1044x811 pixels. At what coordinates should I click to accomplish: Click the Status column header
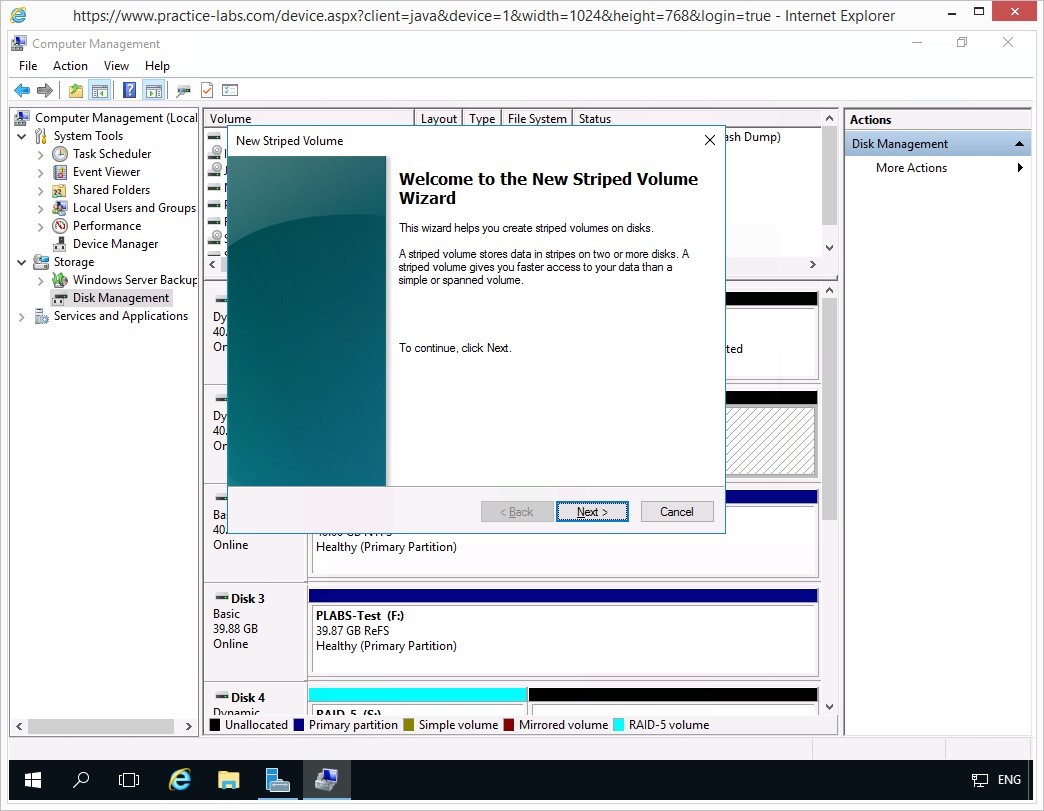(595, 119)
